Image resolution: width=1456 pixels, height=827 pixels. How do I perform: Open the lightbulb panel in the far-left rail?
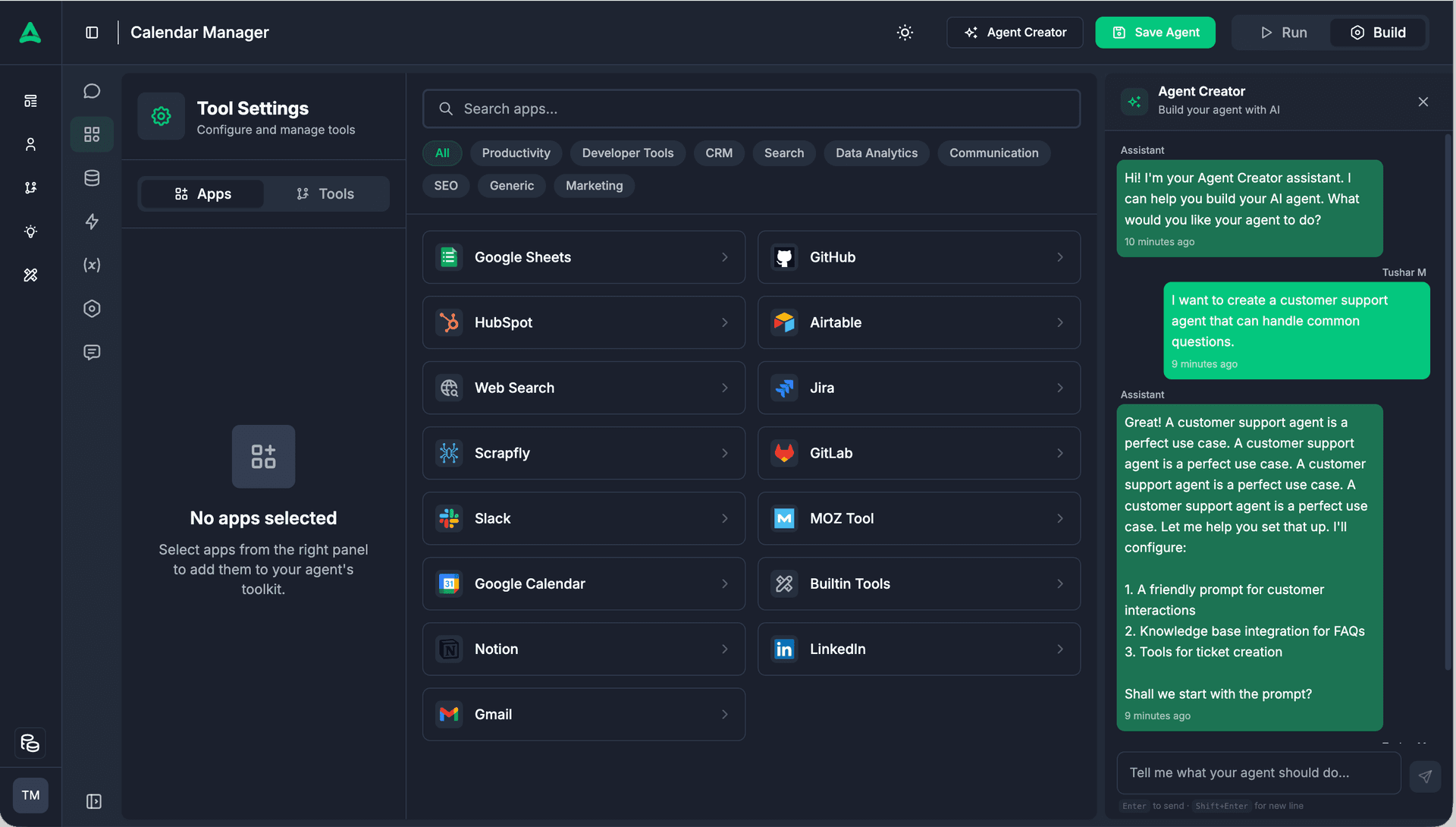point(30,231)
